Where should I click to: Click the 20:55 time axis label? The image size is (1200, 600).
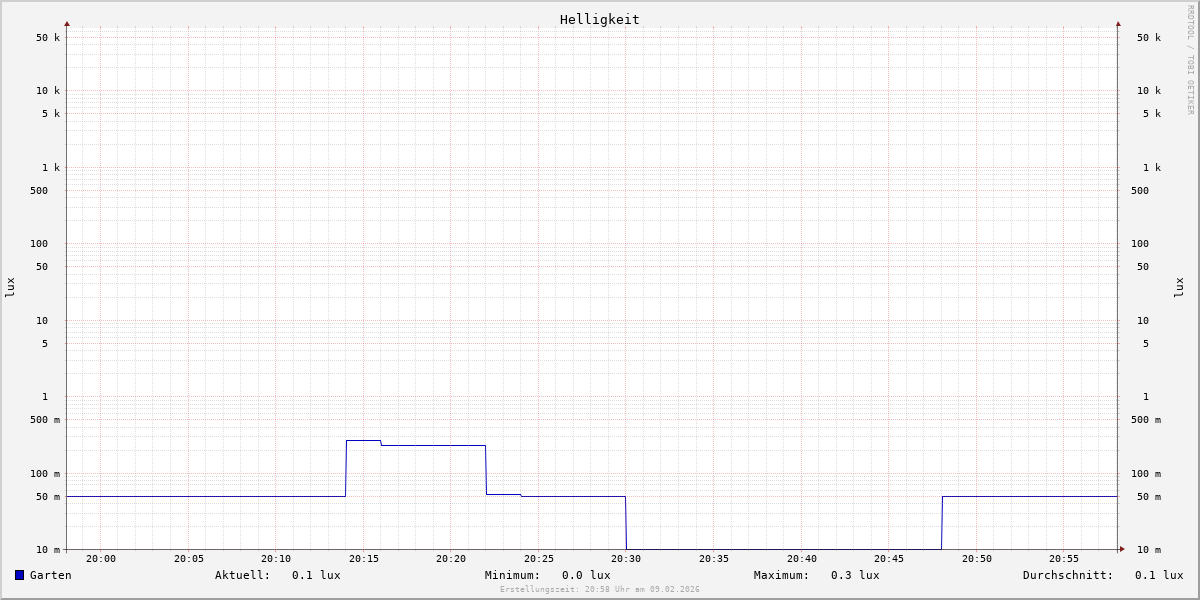(x=1064, y=559)
